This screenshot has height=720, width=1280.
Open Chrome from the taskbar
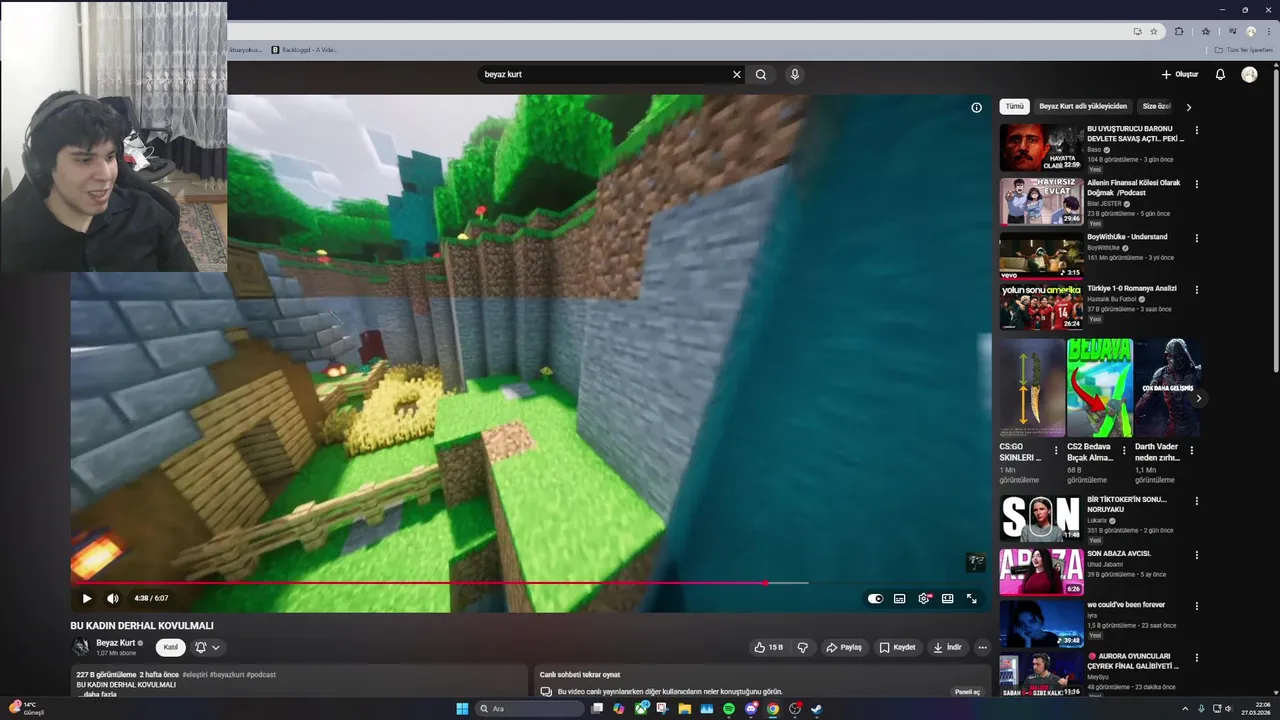coord(772,709)
